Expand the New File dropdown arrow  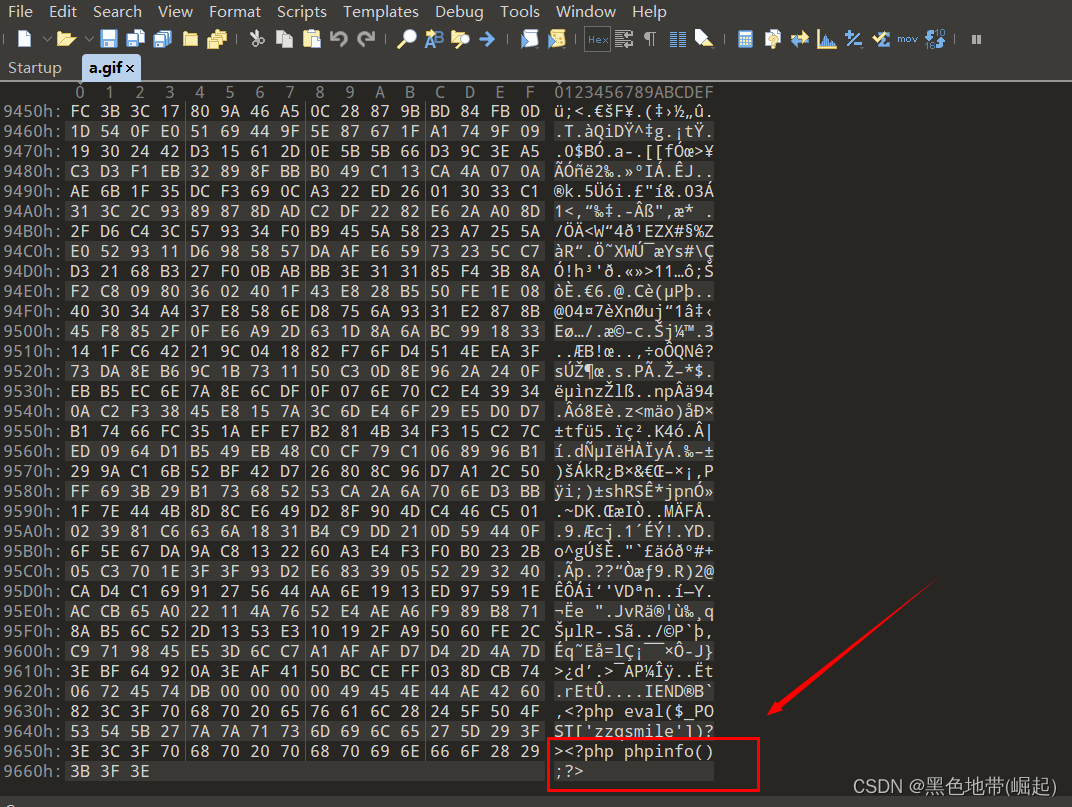[46, 39]
